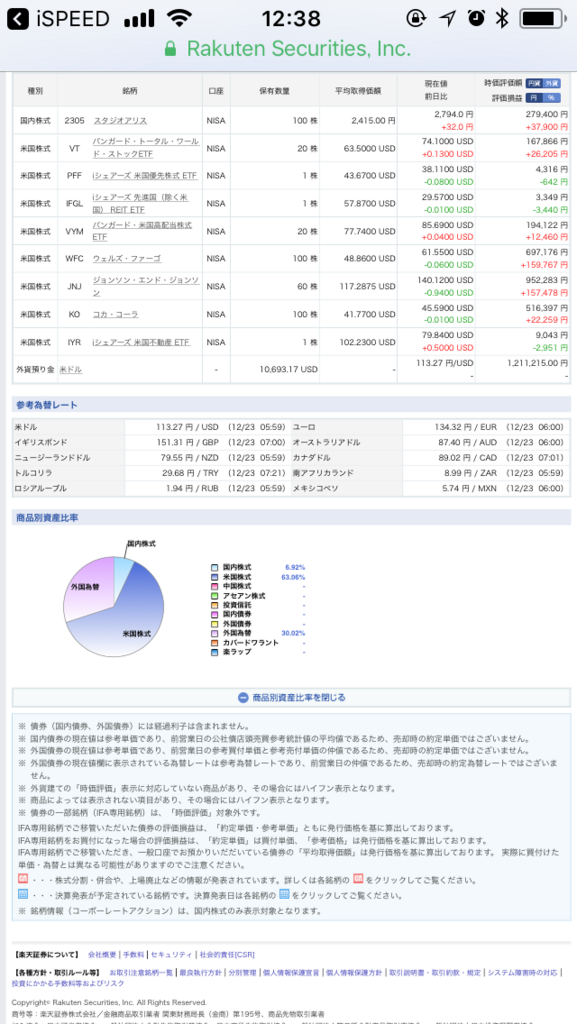
Task: Open バンガード・米国高配当株式ETF link
Action: click(x=142, y=231)
